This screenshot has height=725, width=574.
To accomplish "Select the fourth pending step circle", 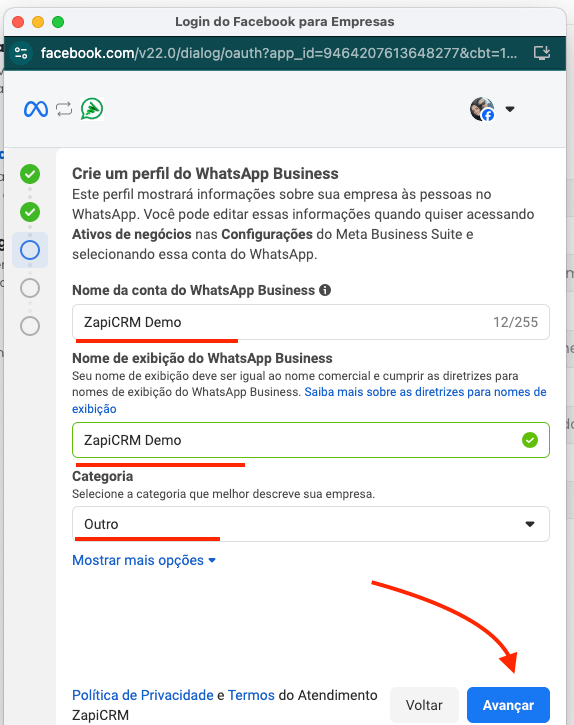I will coord(30,288).
